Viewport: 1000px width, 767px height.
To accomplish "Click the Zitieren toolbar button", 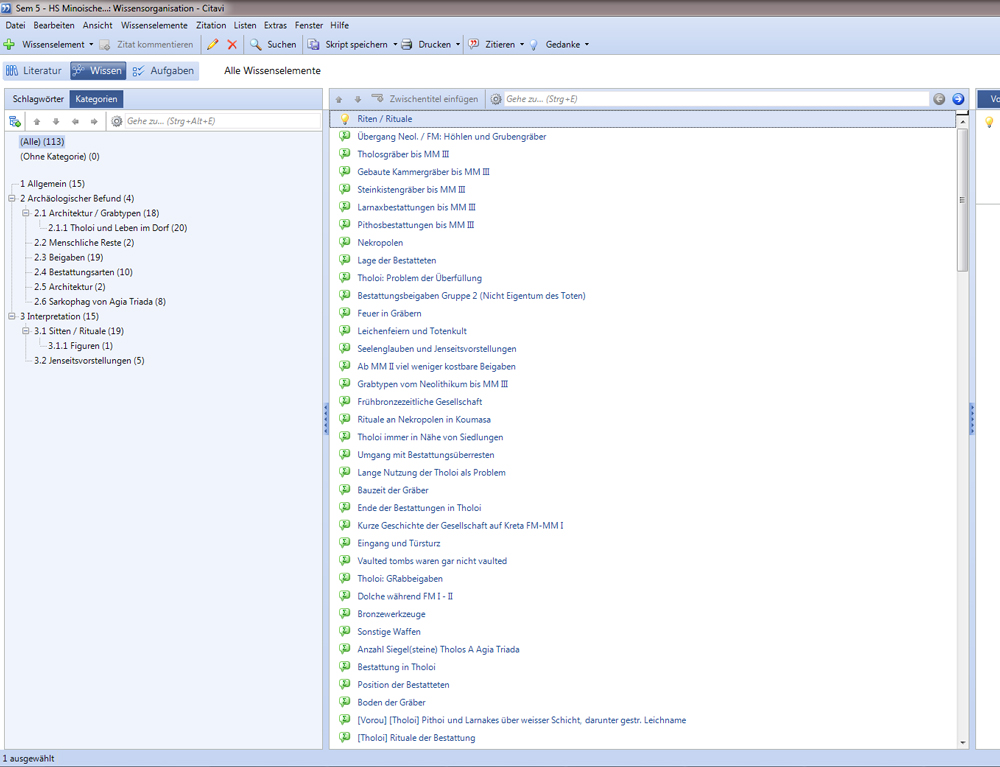I will coord(492,45).
